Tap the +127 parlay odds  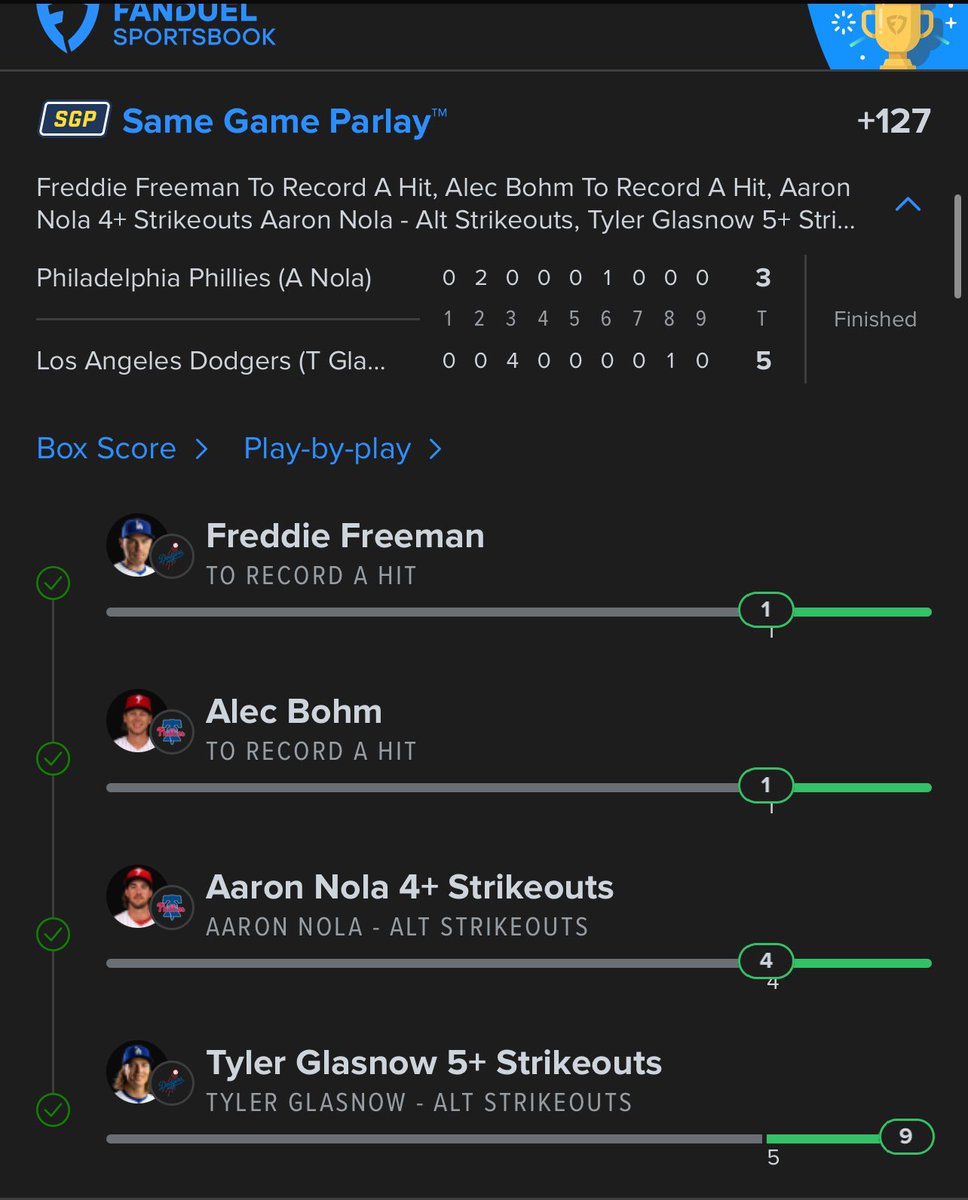tap(894, 122)
